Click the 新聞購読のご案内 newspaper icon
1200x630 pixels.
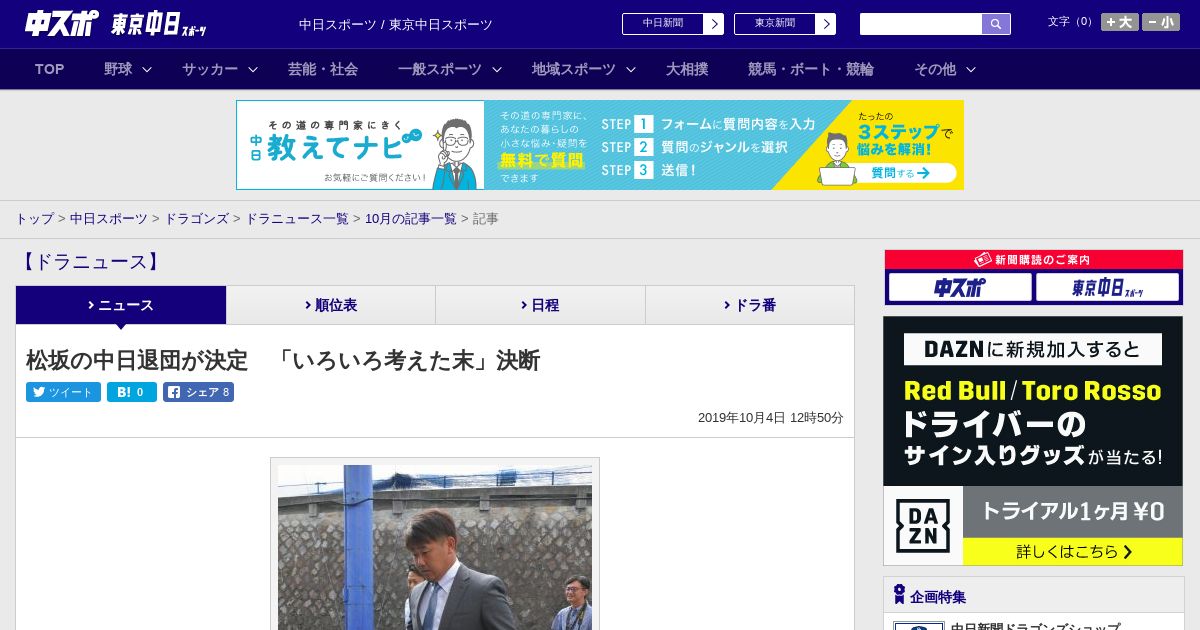(x=983, y=259)
